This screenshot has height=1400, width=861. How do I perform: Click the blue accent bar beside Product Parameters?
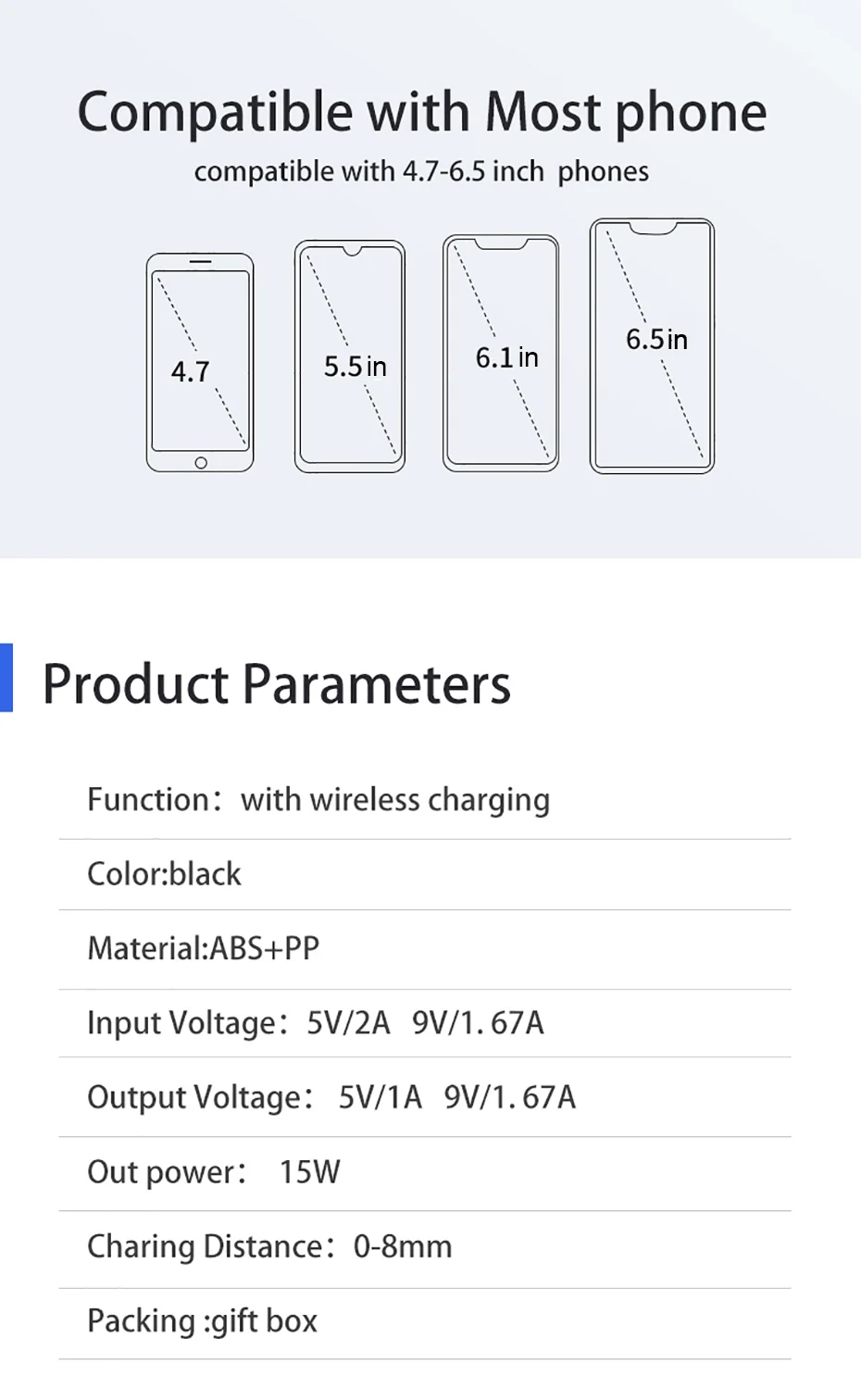coord(6,678)
